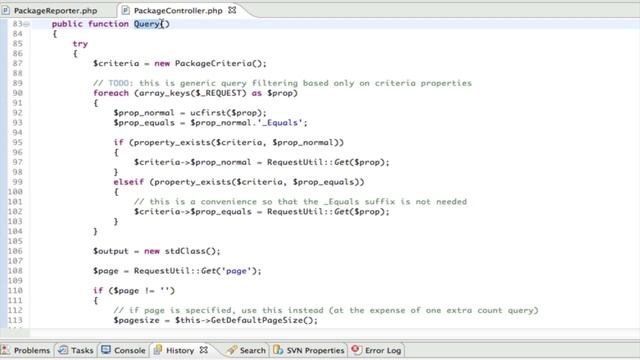Click line number 106 in the gutter
The width and height of the screenshot is (640, 360).
click(x=15, y=251)
